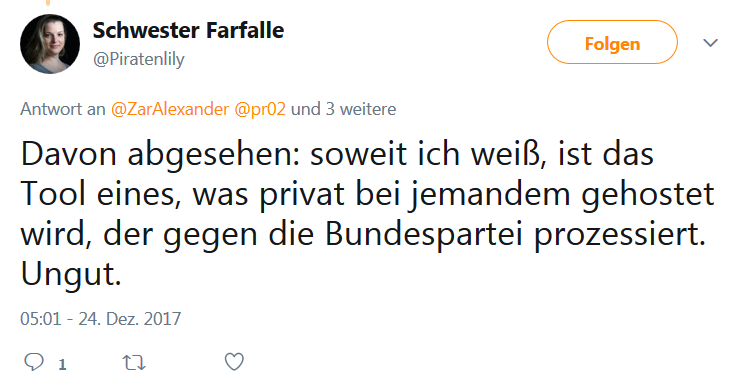This screenshot has height=392, width=742.
Task: Click the 'Antwort an' label text
Action: [62, 109]
